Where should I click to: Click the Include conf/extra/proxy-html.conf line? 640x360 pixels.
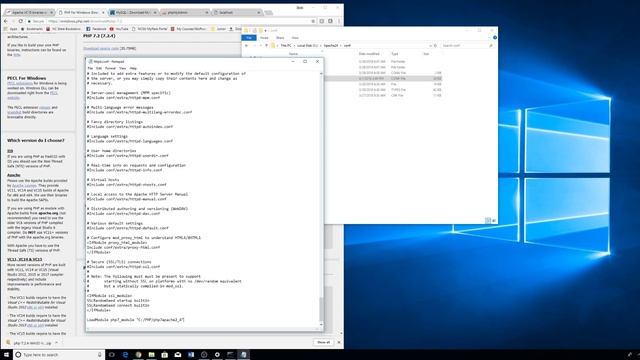[123, 247]
